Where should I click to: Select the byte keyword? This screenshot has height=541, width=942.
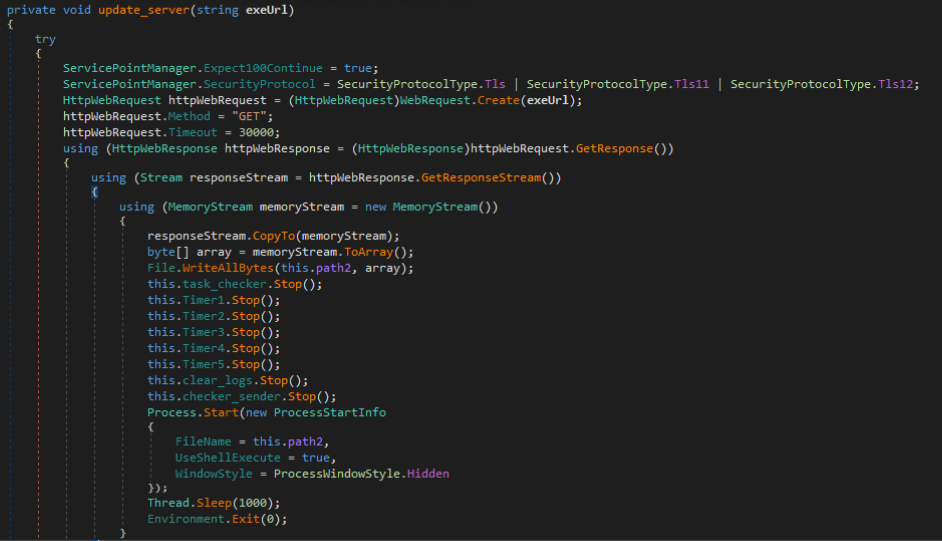(161, 252)
